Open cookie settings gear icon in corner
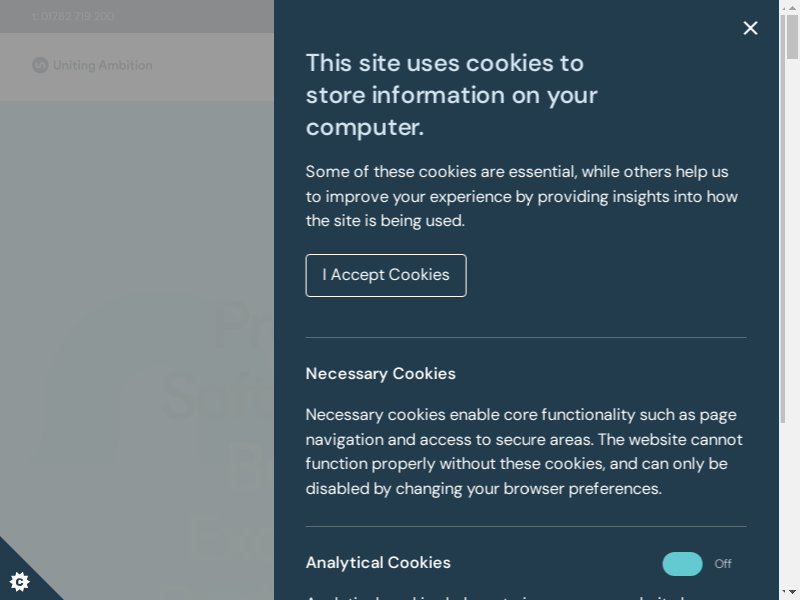This screenshot has height=600, width=800. click(19, 581)
